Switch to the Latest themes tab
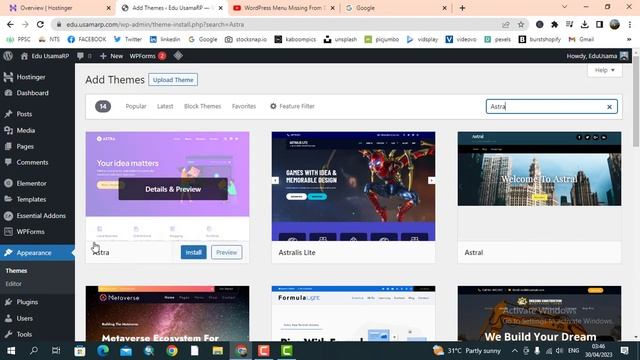The image size is (640, 360). click(x=165, y=106)
